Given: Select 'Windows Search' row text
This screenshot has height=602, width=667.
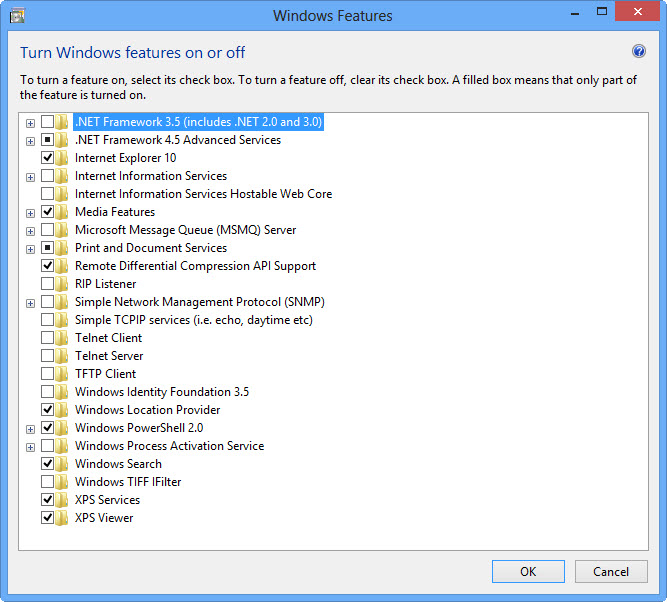Looking at the screenshot, I should [118, 464].
